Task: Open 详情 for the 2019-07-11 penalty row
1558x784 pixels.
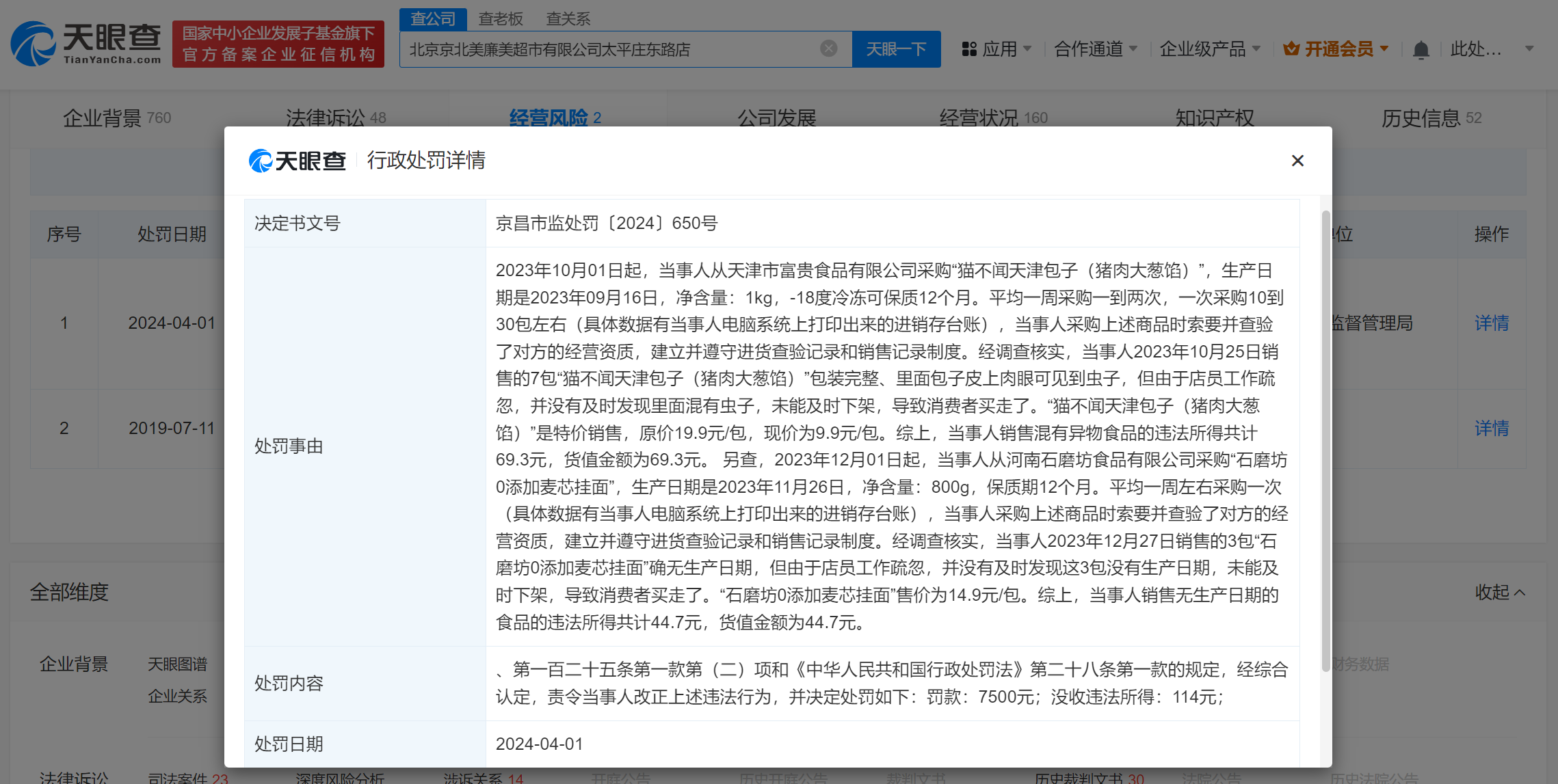Action: [1492, 429]
